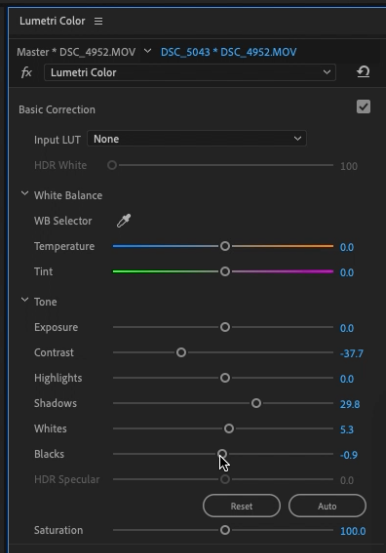Click the Tint value 0.0
The width and height of the screenshot is (386, 553).
(347, 273)
